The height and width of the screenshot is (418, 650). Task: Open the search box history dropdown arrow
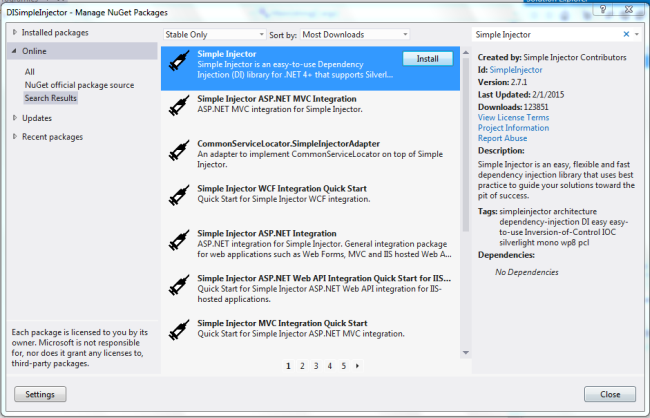point(637,34)
